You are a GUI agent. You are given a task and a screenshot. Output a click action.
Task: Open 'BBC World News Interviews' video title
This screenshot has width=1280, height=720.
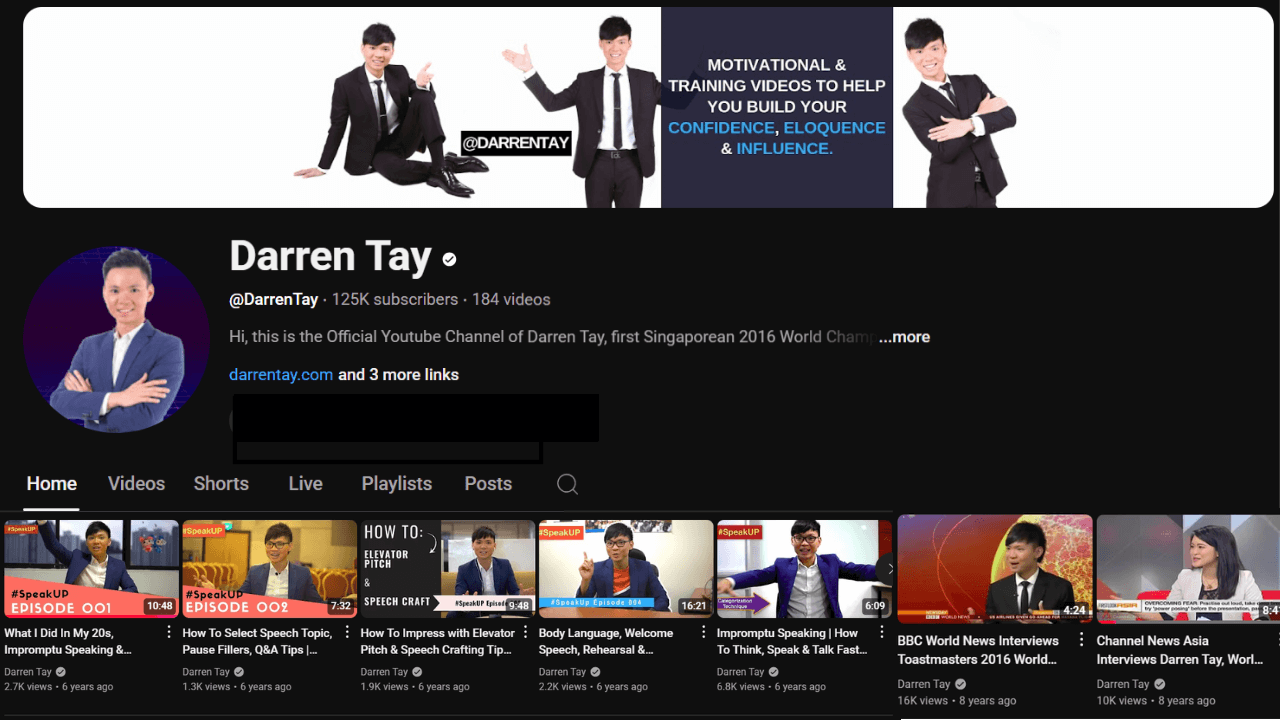coord(978,650)
